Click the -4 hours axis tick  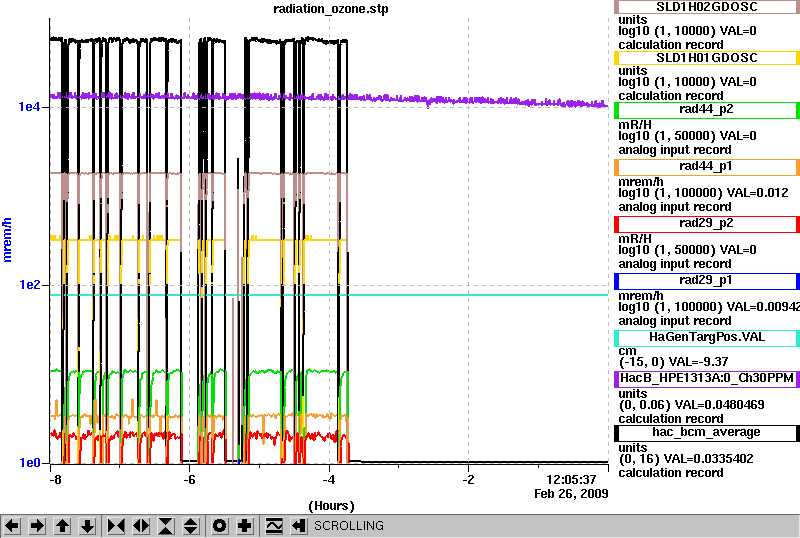(x=329, y=480)
